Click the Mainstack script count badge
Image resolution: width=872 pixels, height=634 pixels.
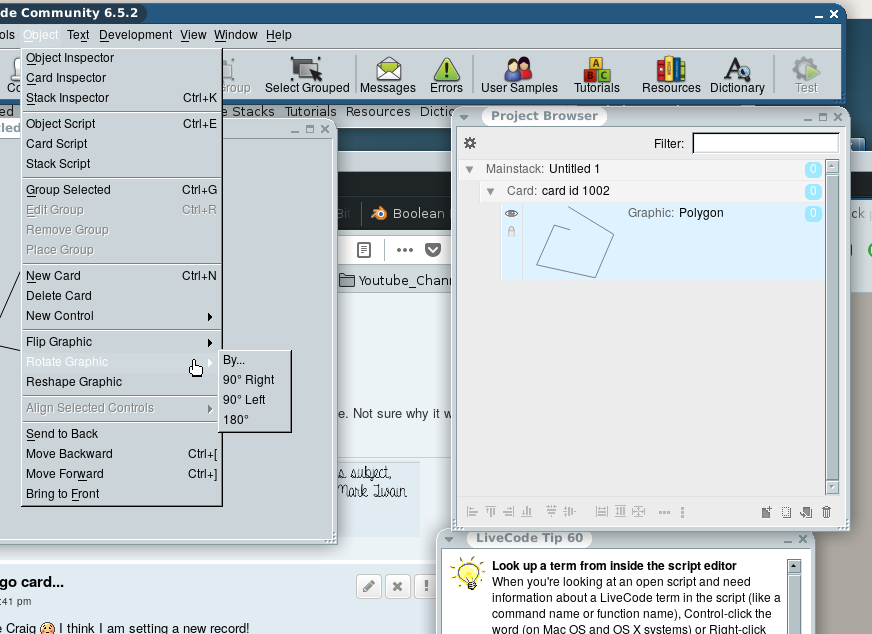point(812,169)
